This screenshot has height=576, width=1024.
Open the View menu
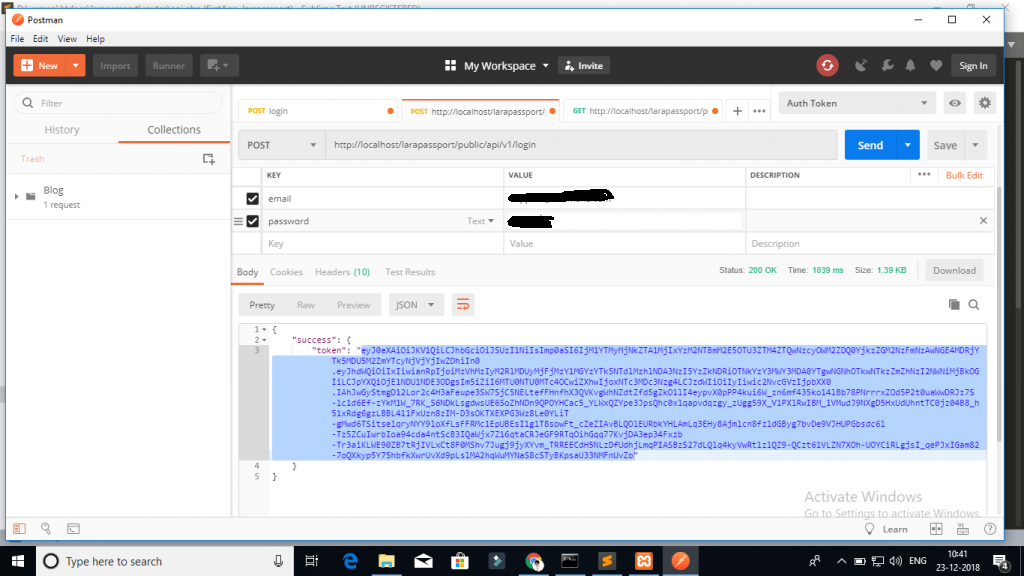pyautogui.click(x=67, y=39)
